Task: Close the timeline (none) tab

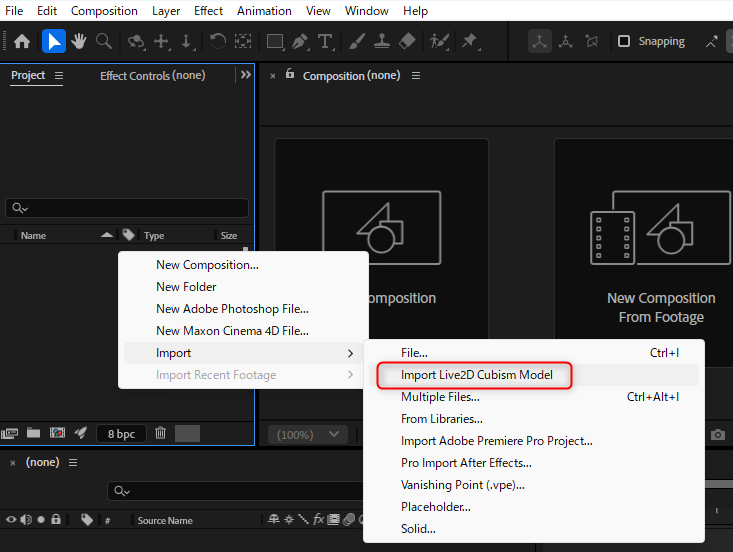Action: pos(13,463)
